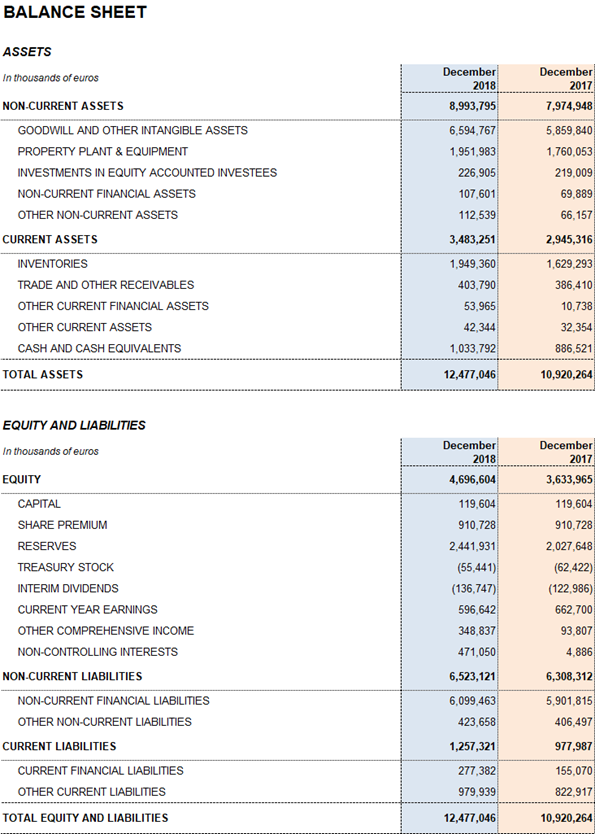595x834 pixels.
Task: Click the SHARE PREMIUM row label
Action: tap(62, 525)
